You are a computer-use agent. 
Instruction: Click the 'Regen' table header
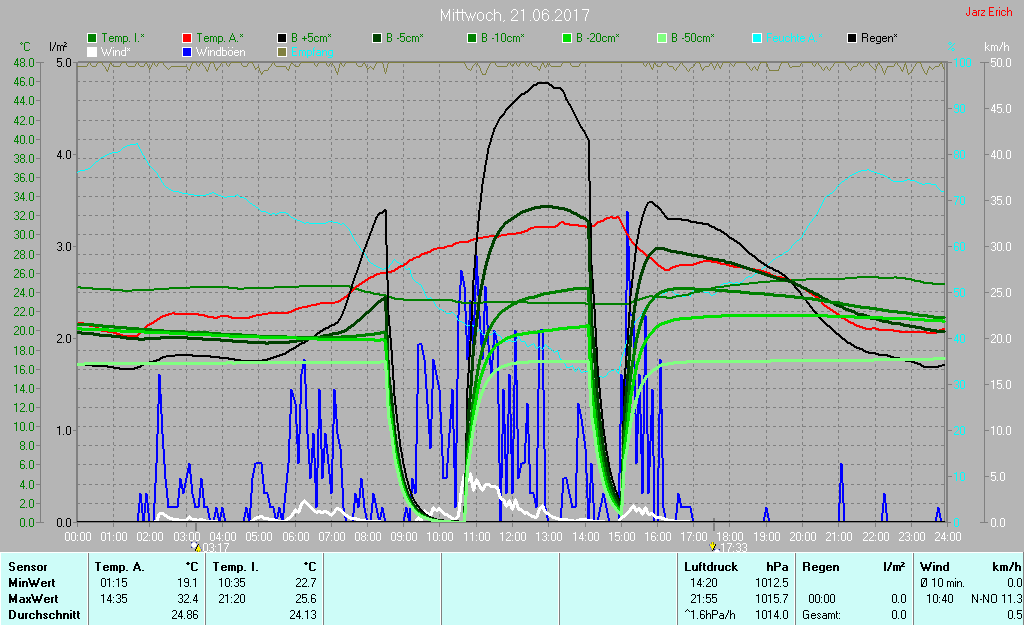(x=821, y=567)
